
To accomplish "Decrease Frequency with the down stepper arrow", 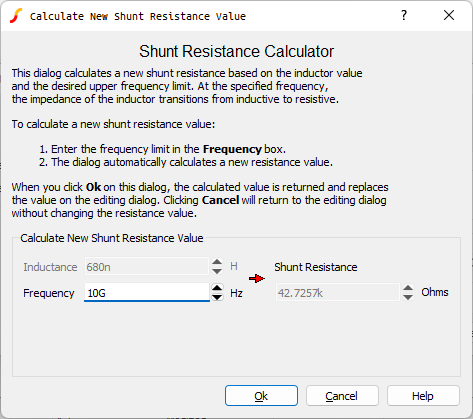I will 217,297.
